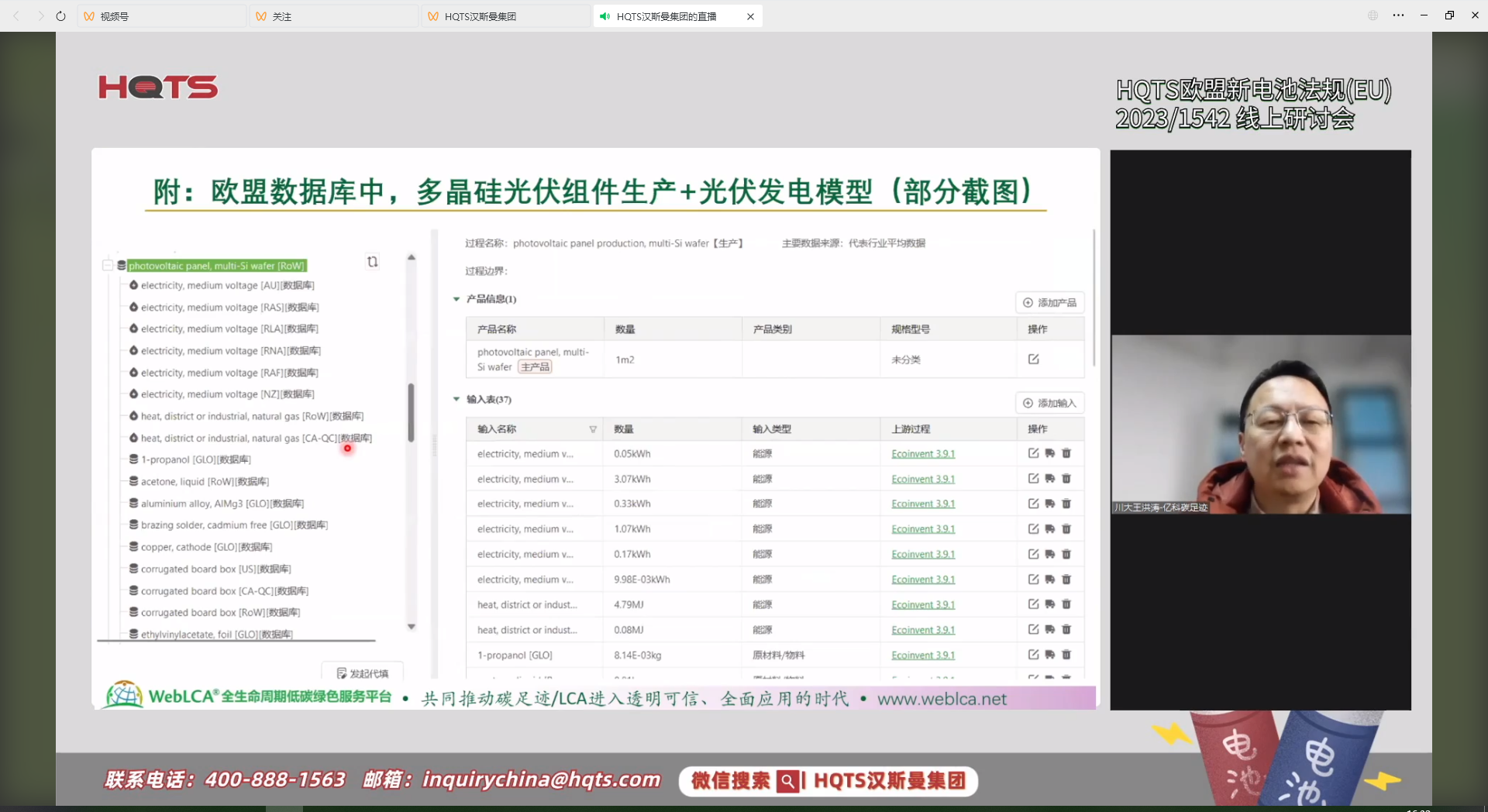Collapse the photovoltaic panel root tree node
Screen dimensions: 1488x812
108,266
